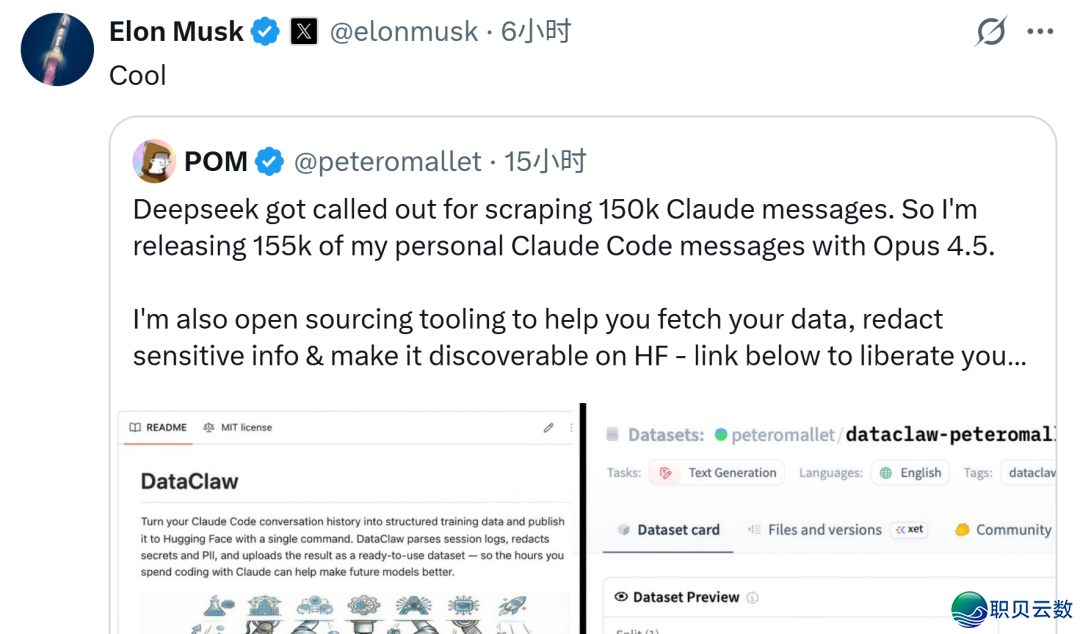Click the Dataset Preview info icon
The height and width of the screenshot is (634, 1080).
[753, 598]
